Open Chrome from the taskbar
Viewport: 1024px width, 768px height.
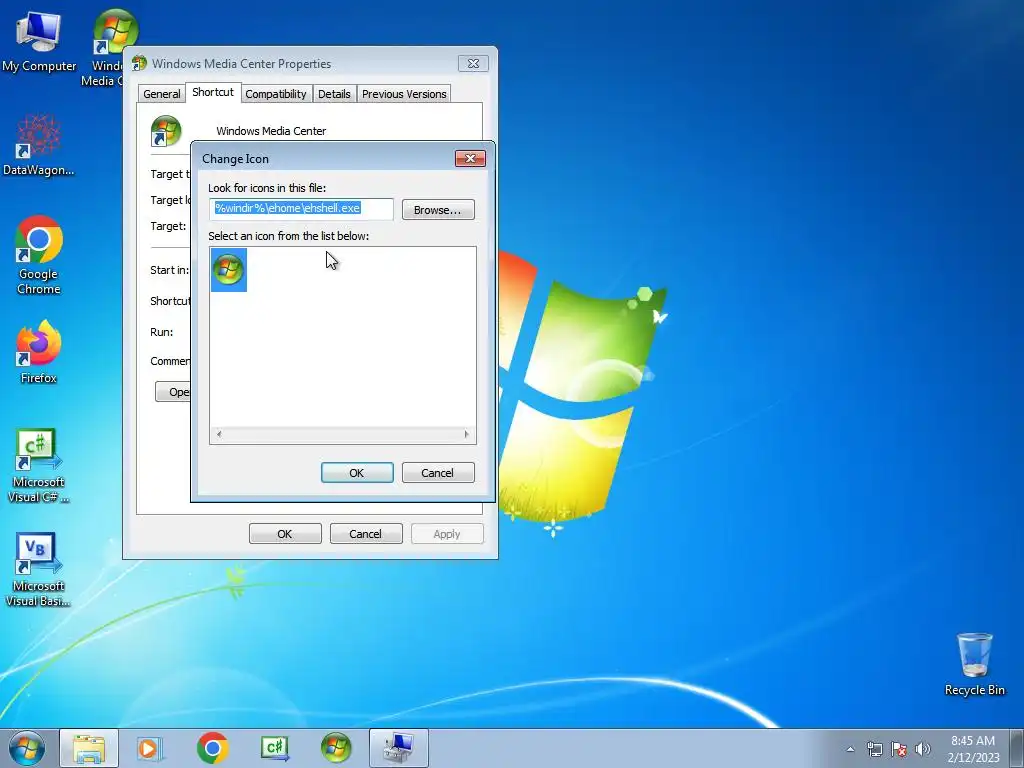click(x=212, y=748)
